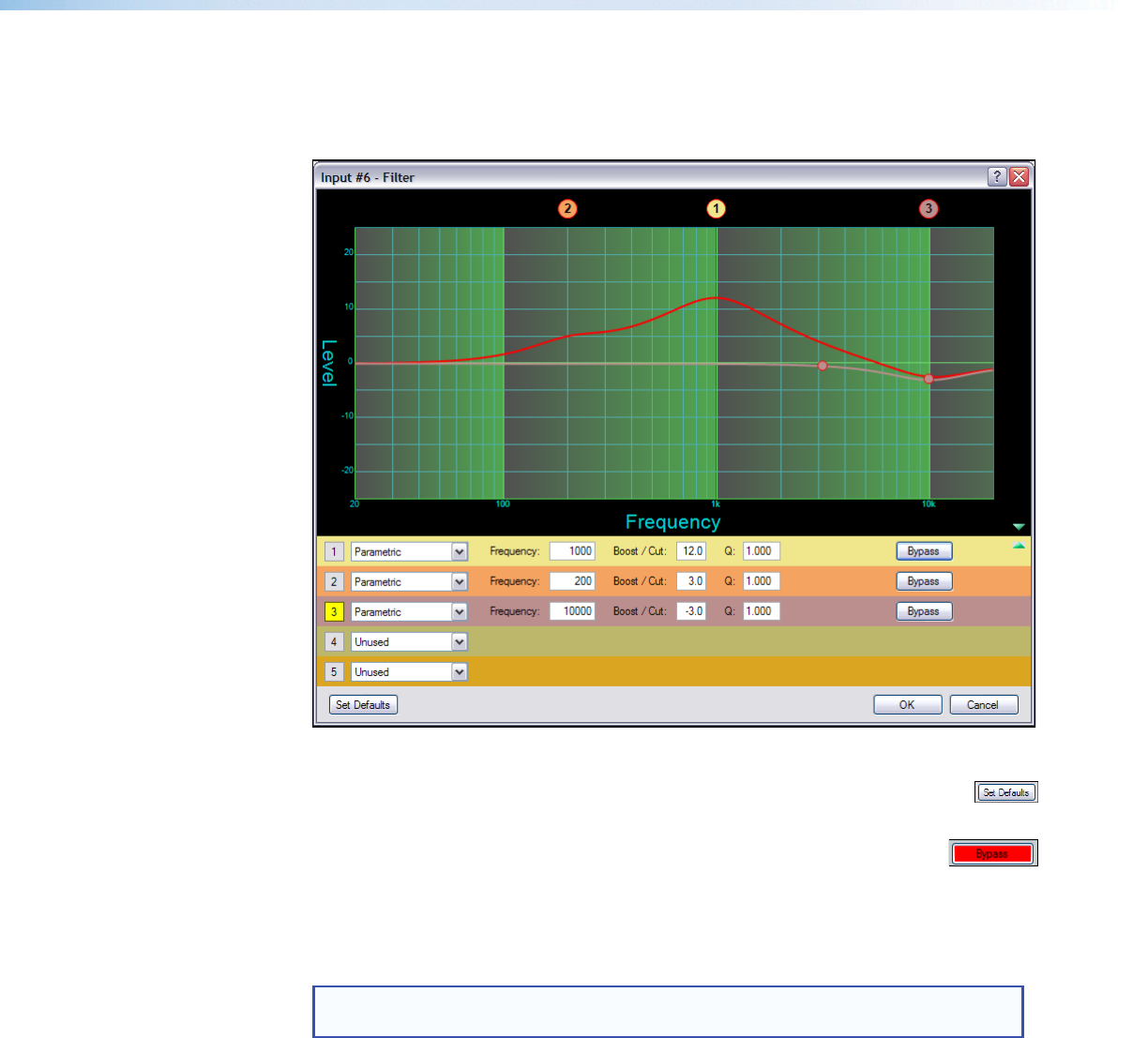1148x1038 pixels.
Task: Click the Boost/Cut field showing 12.0
Action: 691,551
